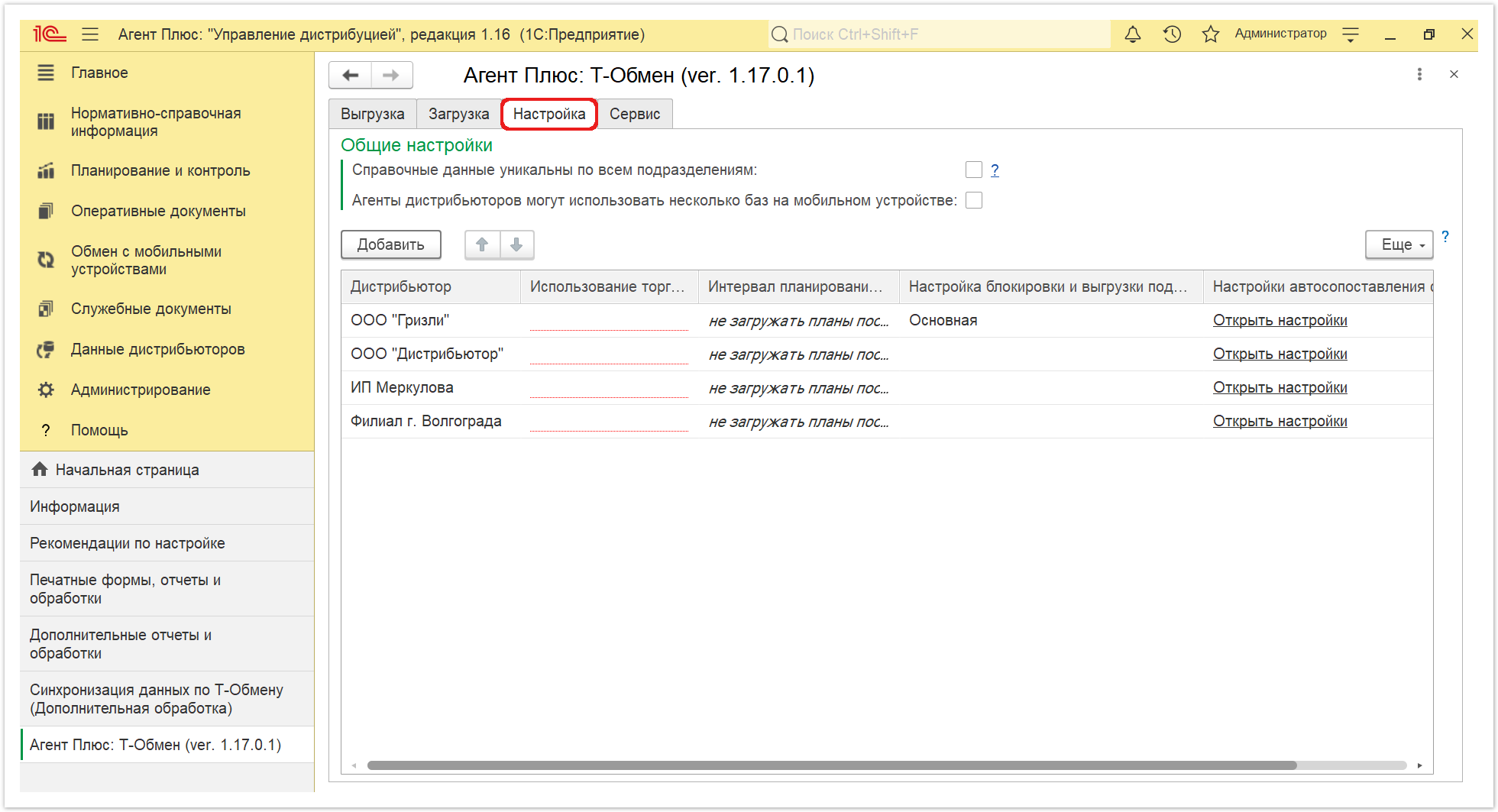Click the Добавить button
Screen dimensions: 1498x812
[x=390, y=244]
